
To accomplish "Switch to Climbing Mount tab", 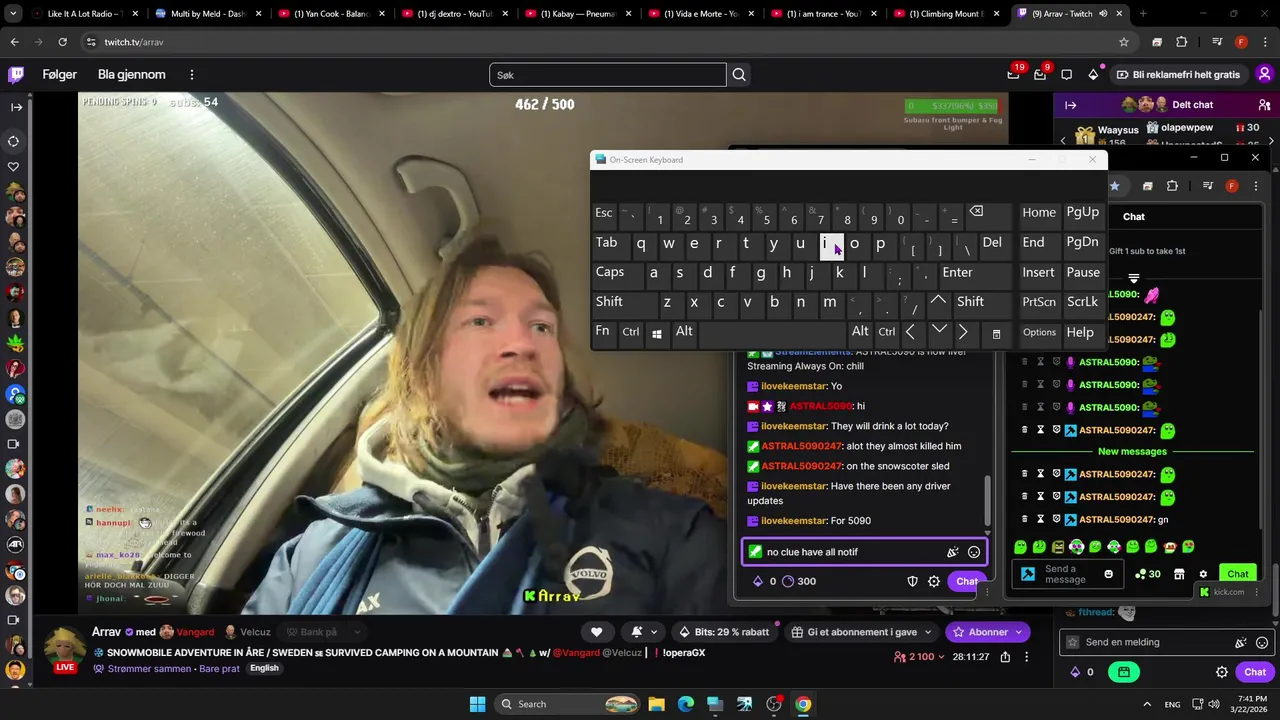I will point(947,14).
